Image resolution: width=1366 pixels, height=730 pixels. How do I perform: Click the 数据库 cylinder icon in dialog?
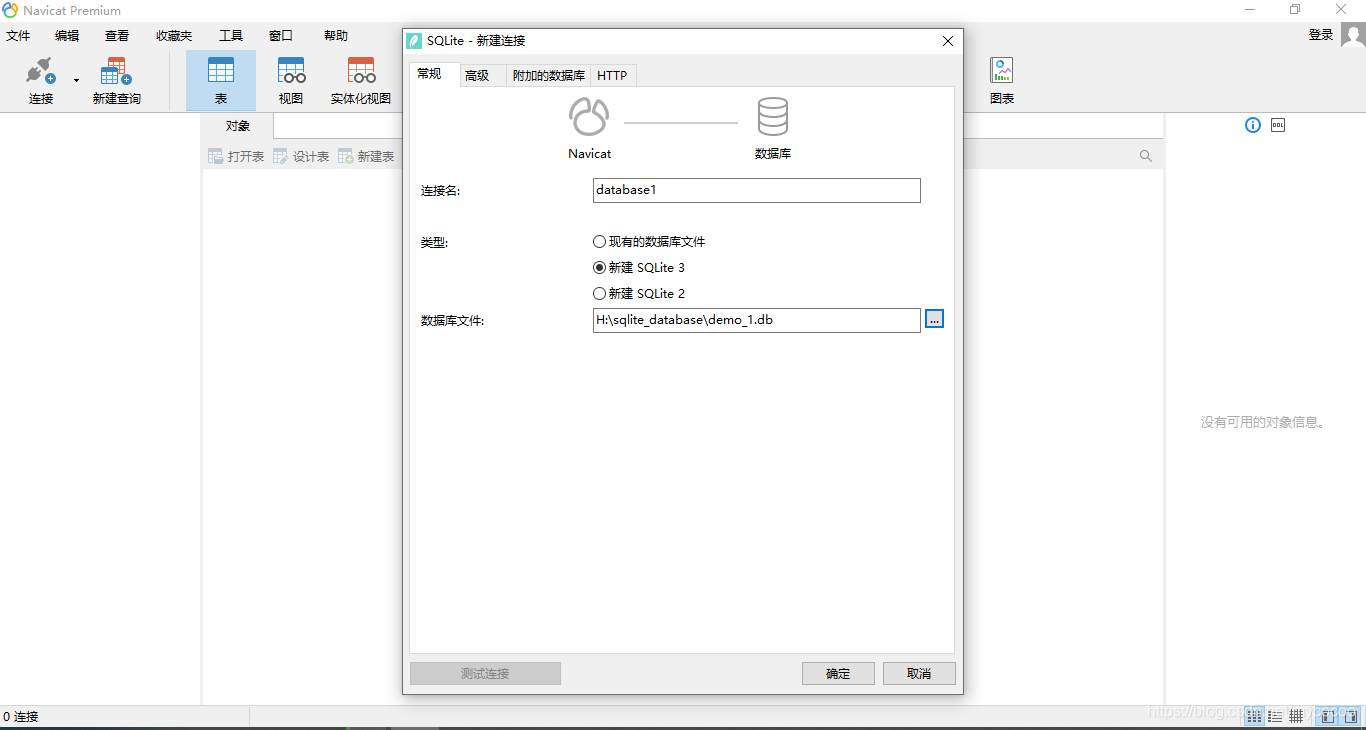click(772, 116)
